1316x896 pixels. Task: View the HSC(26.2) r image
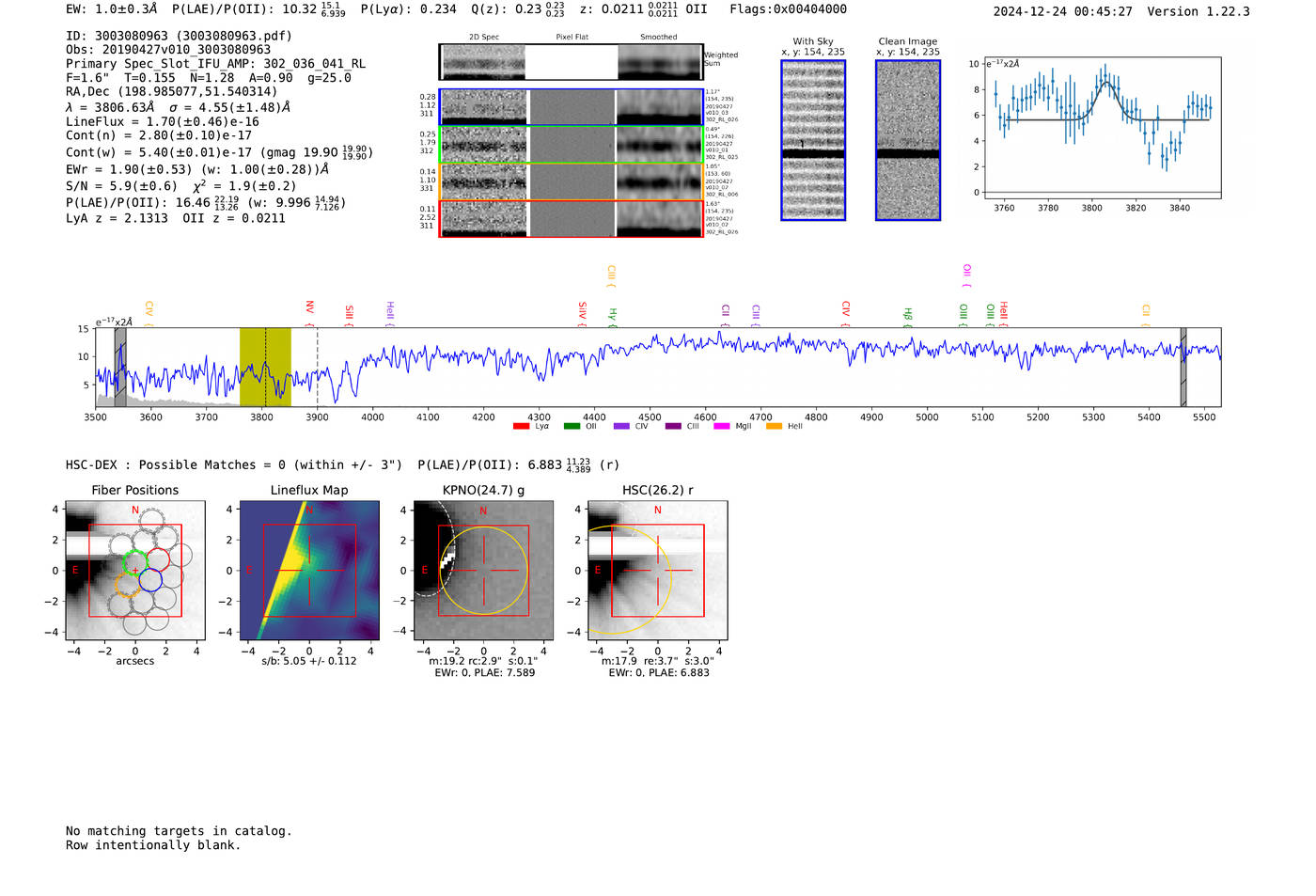pos(657,571)
